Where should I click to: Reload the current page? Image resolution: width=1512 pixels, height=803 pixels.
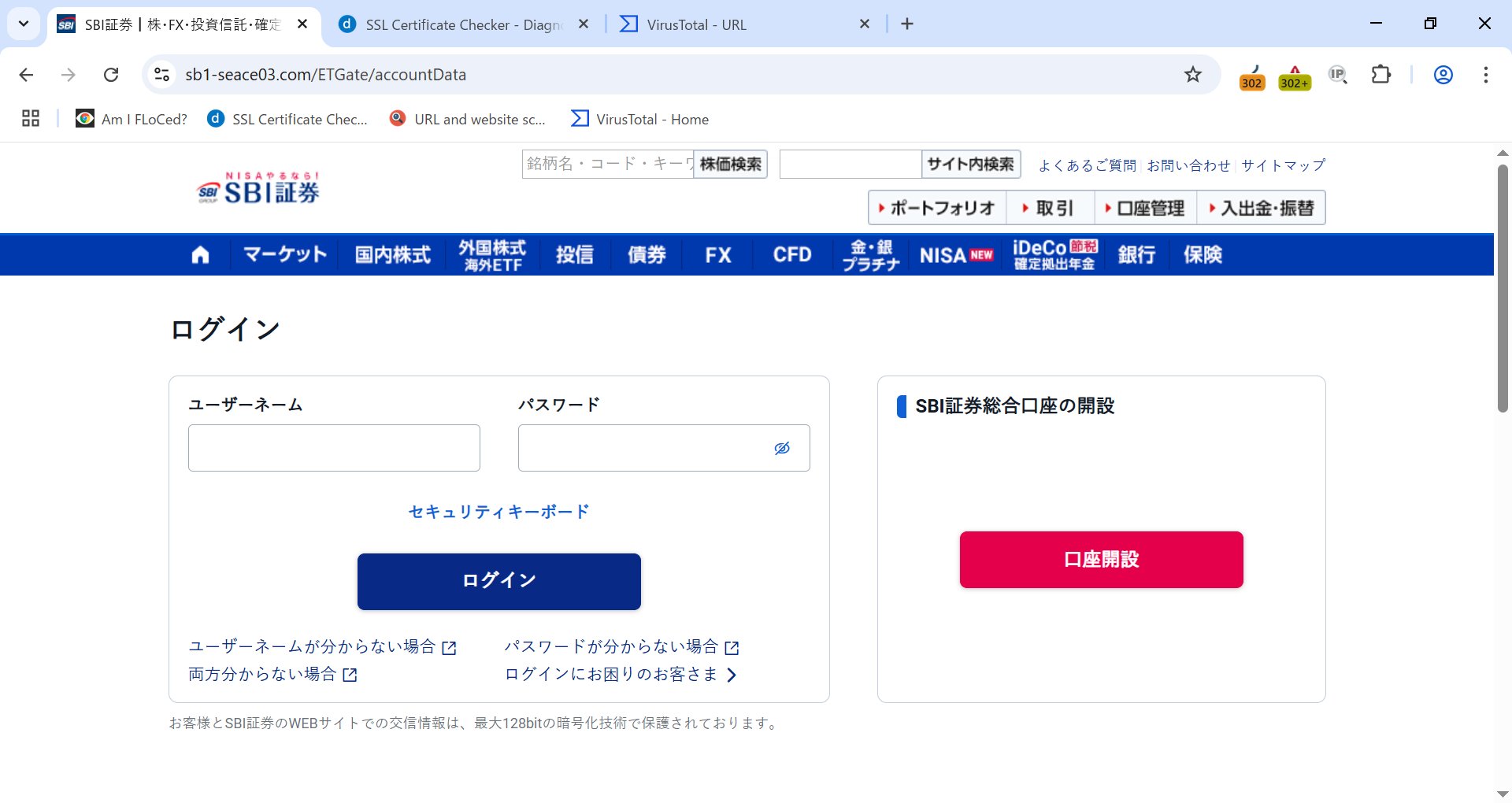111,75
